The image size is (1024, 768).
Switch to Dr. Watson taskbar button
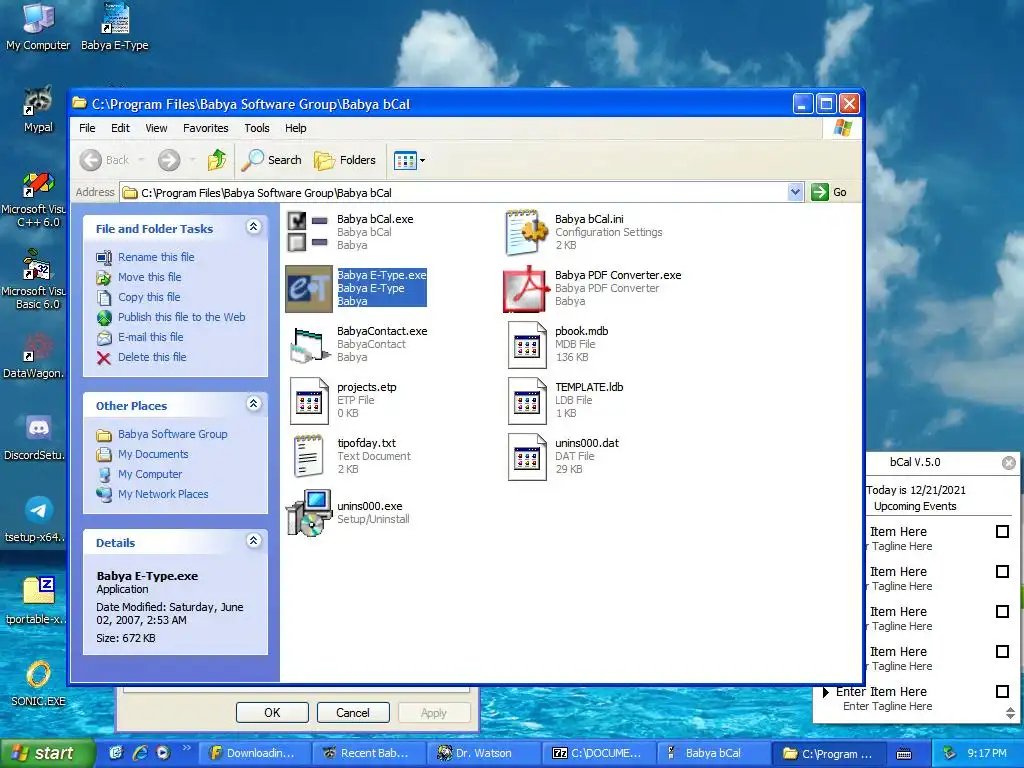tap(483, 753)
